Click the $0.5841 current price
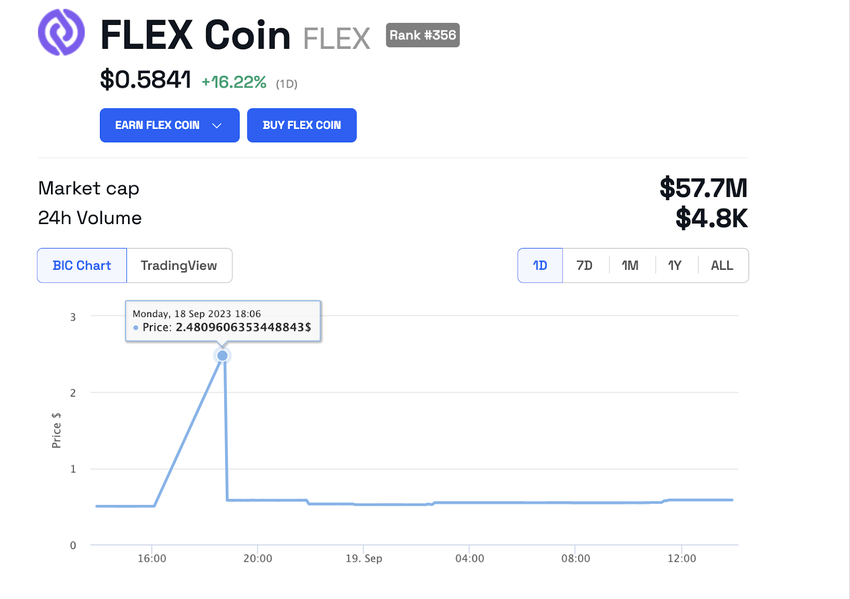Image resolution: width=850 pixels, height=599 pixels. [145, 80]
